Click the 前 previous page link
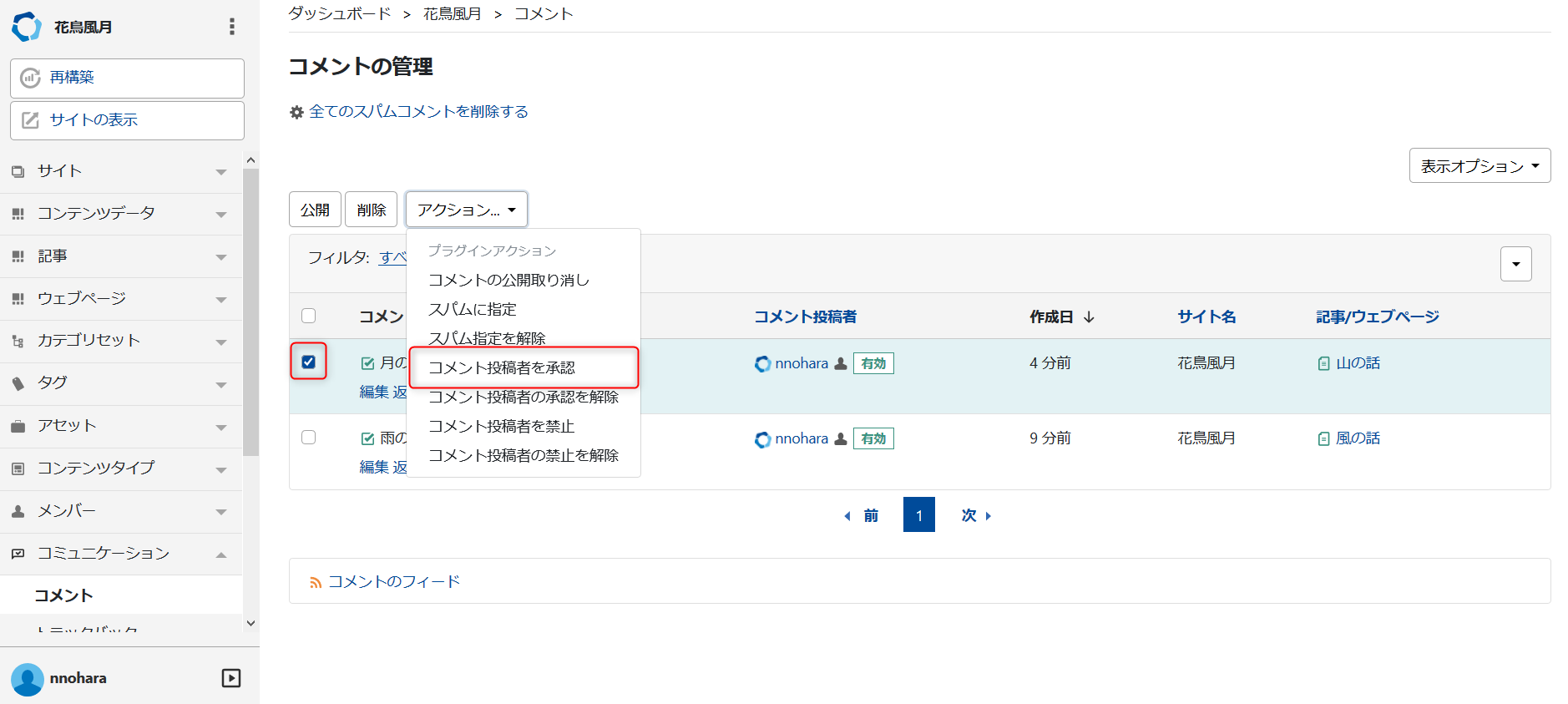 coord(862,515)
